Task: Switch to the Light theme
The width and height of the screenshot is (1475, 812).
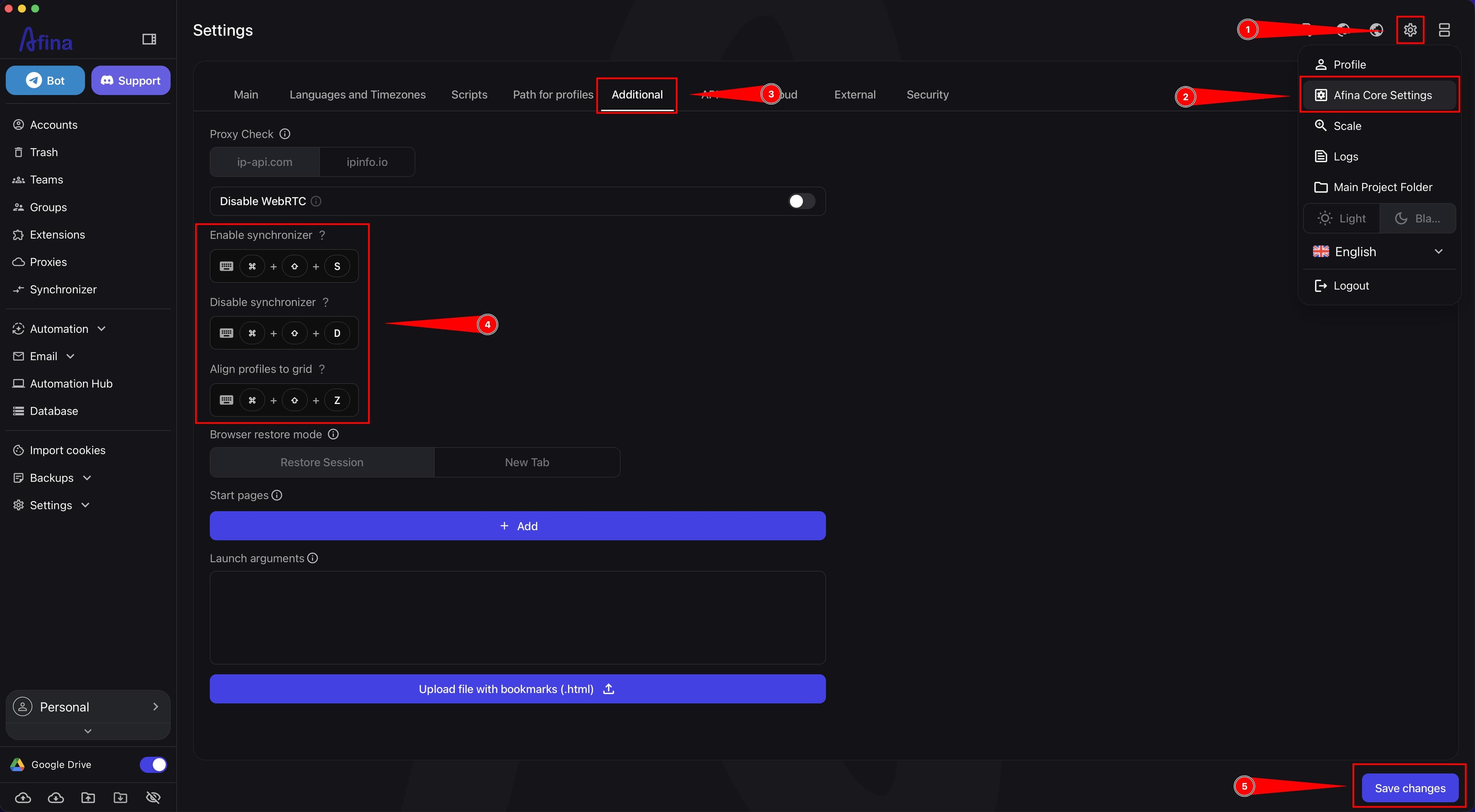Action: tap(1342, 218)
